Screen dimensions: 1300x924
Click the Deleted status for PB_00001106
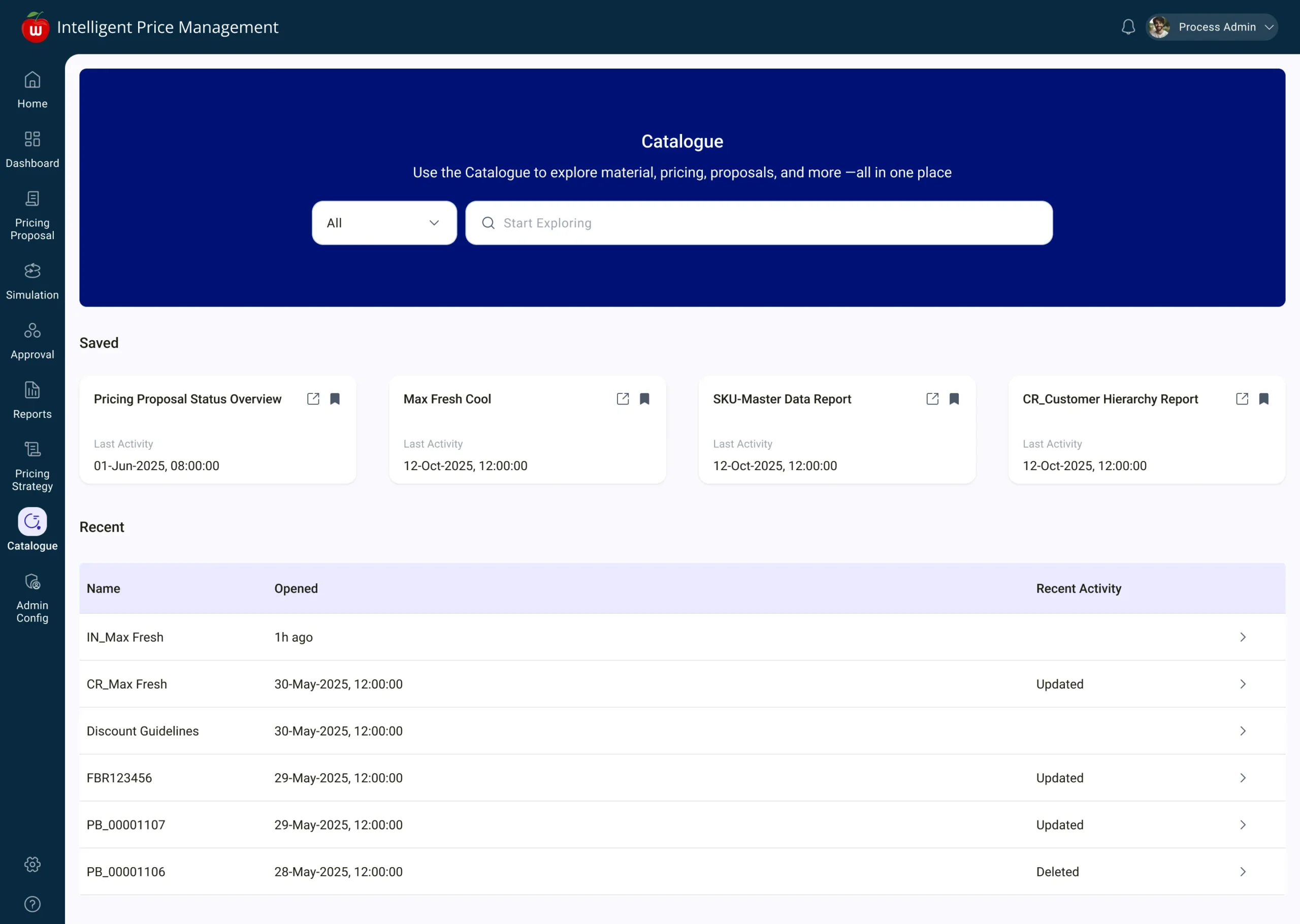[x=1057, y=872]
